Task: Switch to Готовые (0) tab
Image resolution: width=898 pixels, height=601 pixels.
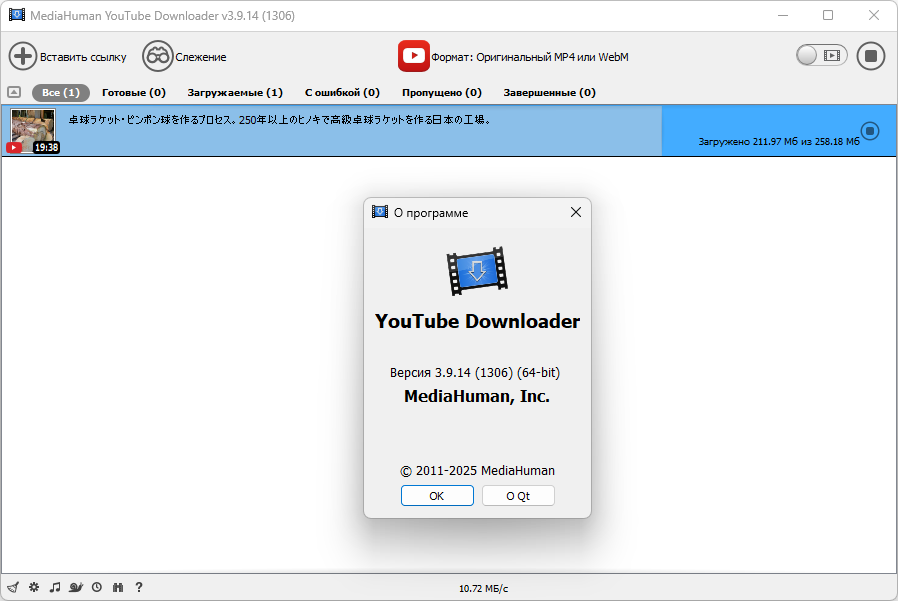Action: click(134, 93)
